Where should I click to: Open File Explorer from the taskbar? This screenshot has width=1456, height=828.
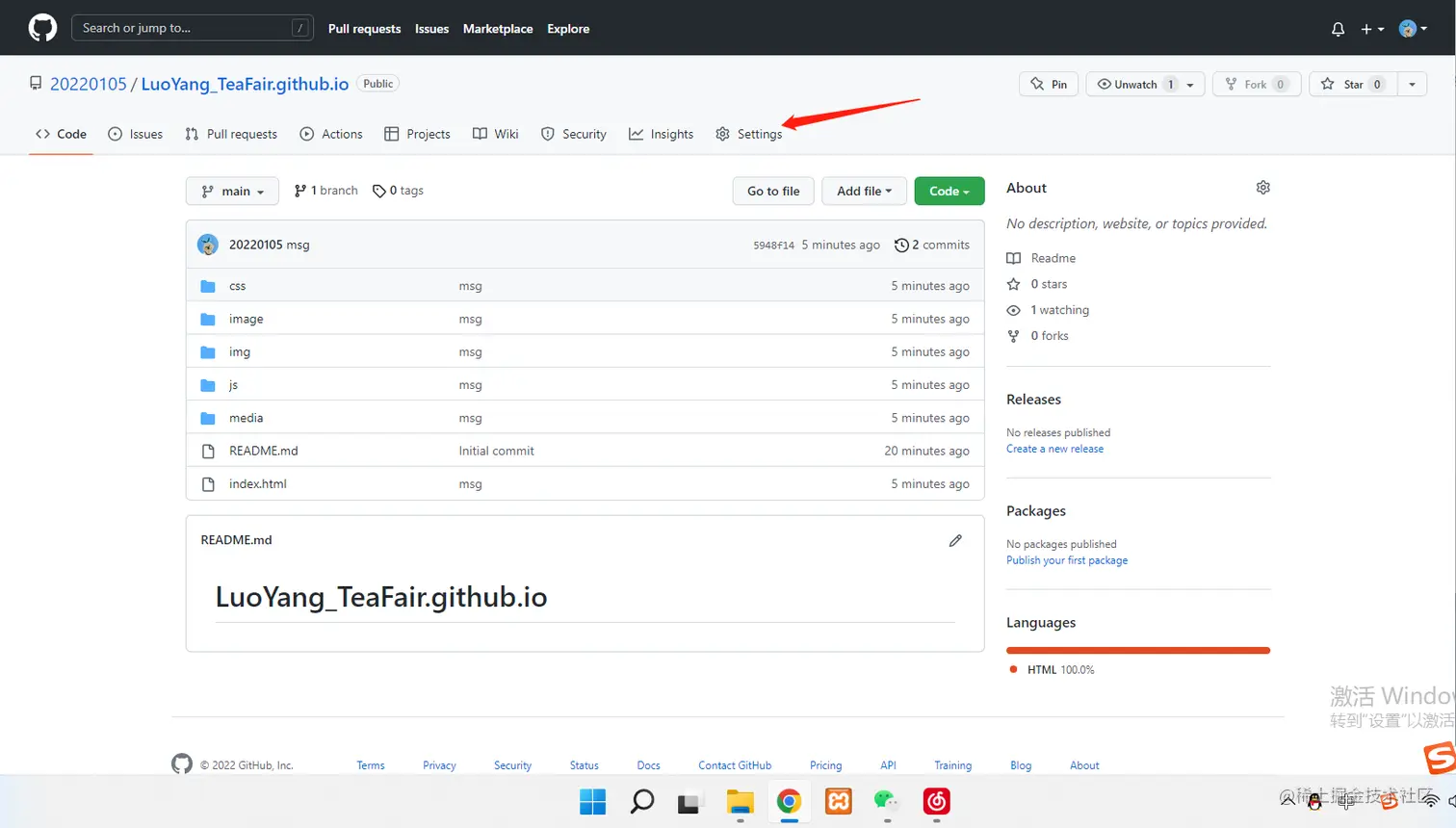[740, 801]
